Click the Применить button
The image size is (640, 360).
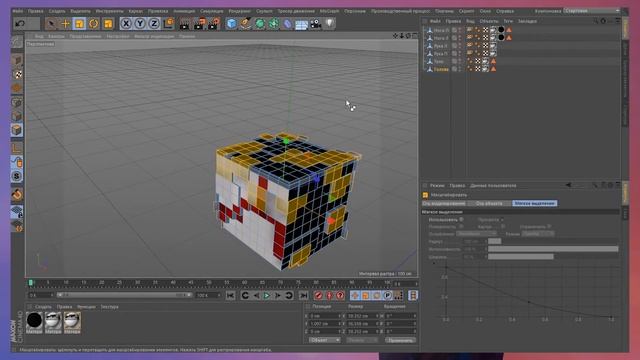tap(400, 340)
